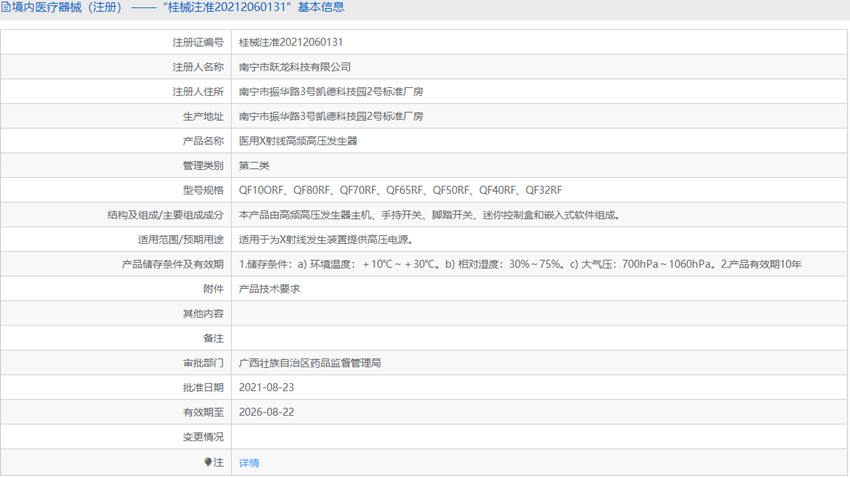Click the 其他内容 label
Viewport: 850px width, 478px height.
pos(203,314)
